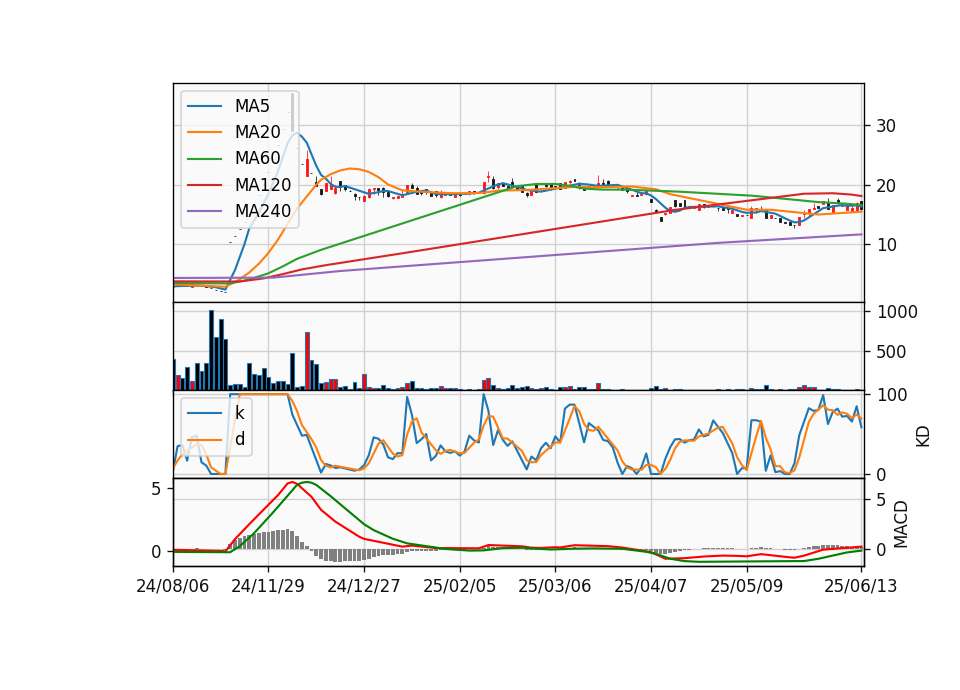Click the date label 25/05/09

[746, 586]
